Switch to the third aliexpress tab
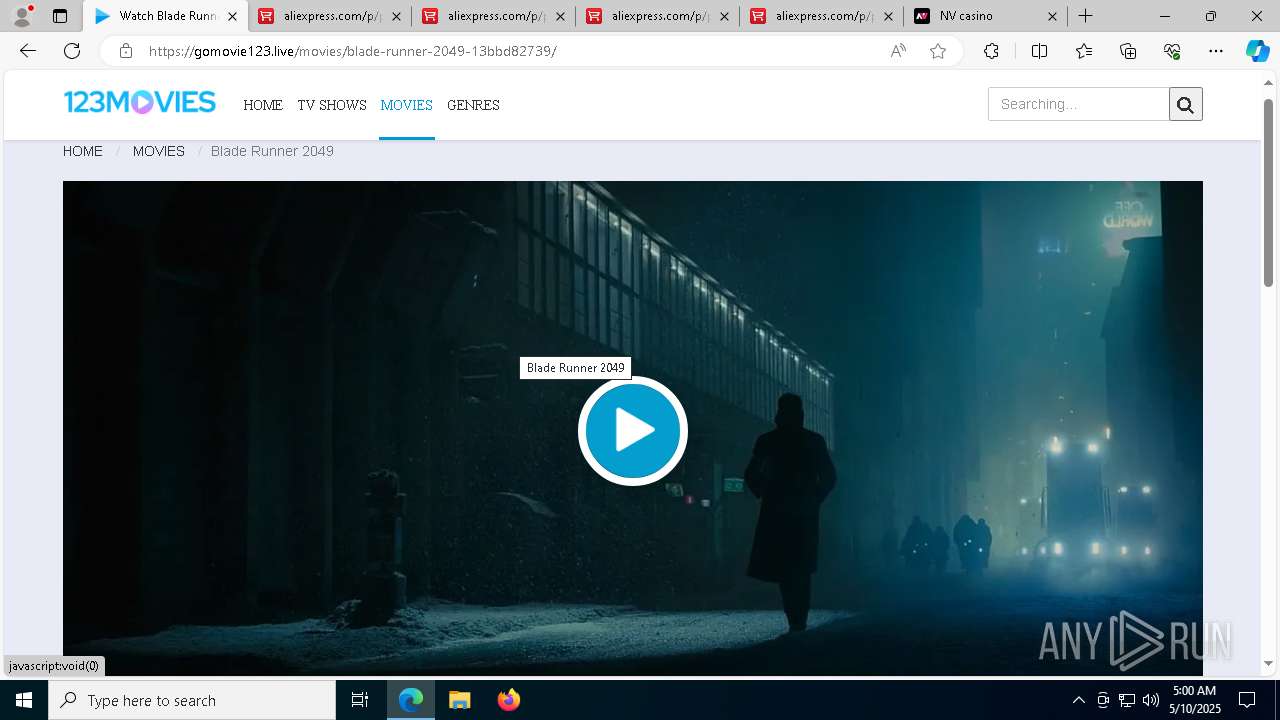This screenshot has width=1280, height=720. (x=646, y=16)
